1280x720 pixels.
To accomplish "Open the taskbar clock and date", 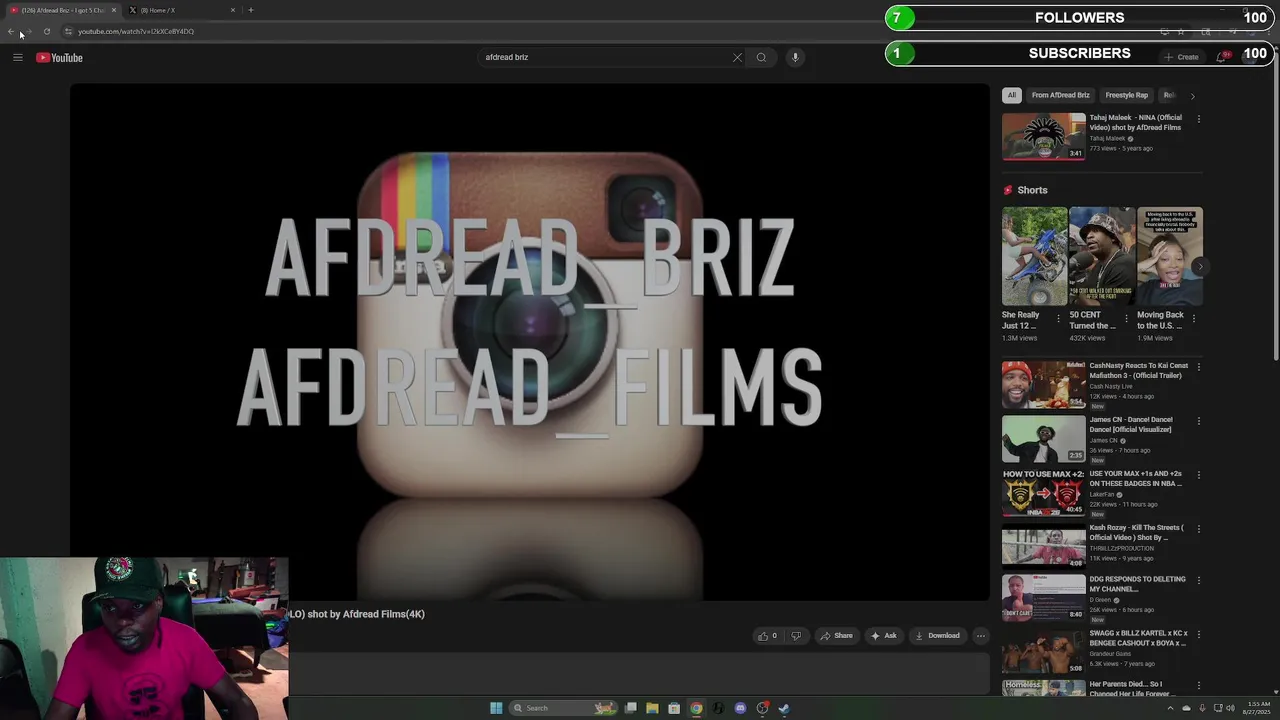I will pos(1257,708).
